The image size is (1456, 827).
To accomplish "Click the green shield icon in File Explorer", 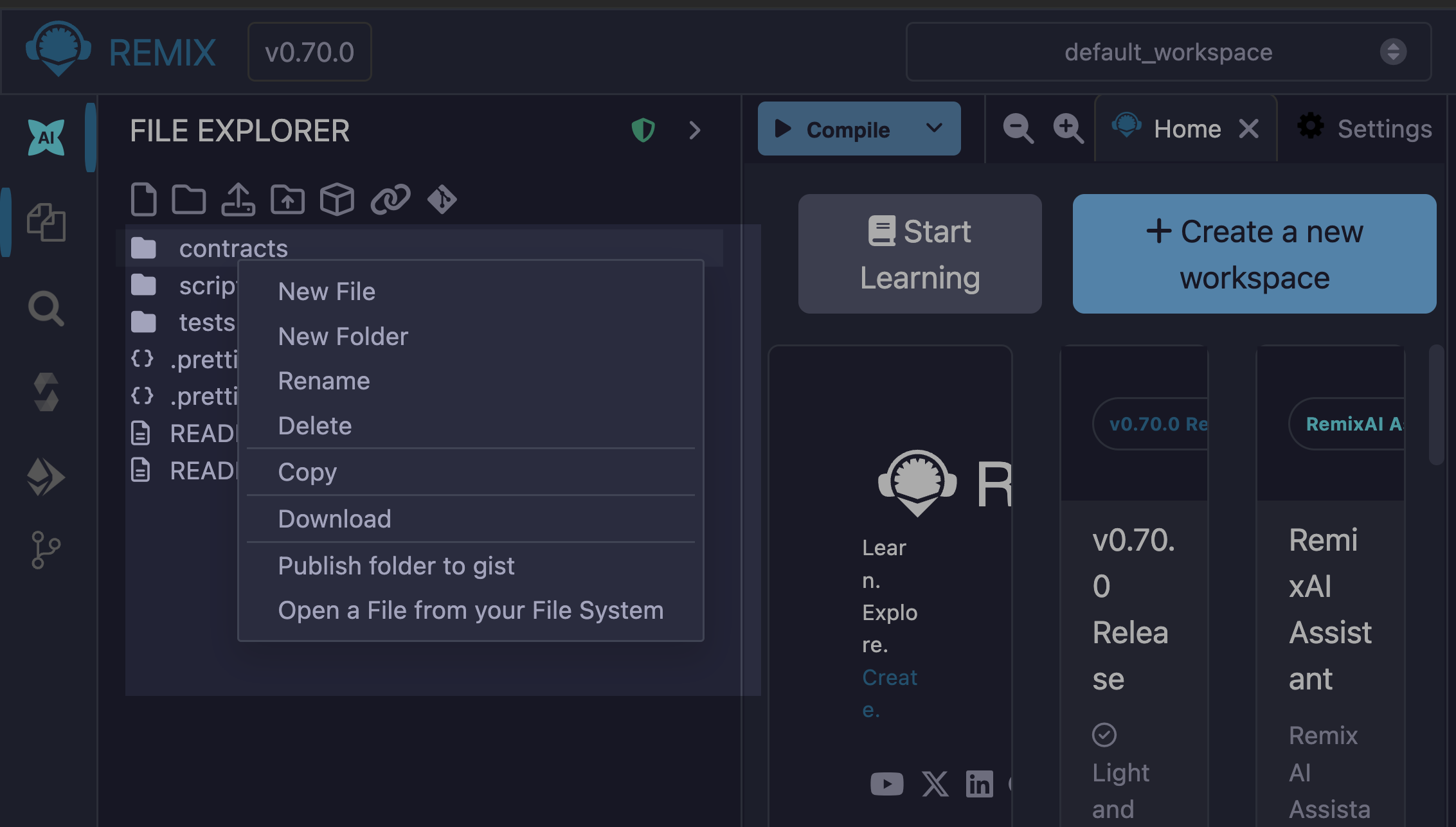I will (x=643, y=130).
